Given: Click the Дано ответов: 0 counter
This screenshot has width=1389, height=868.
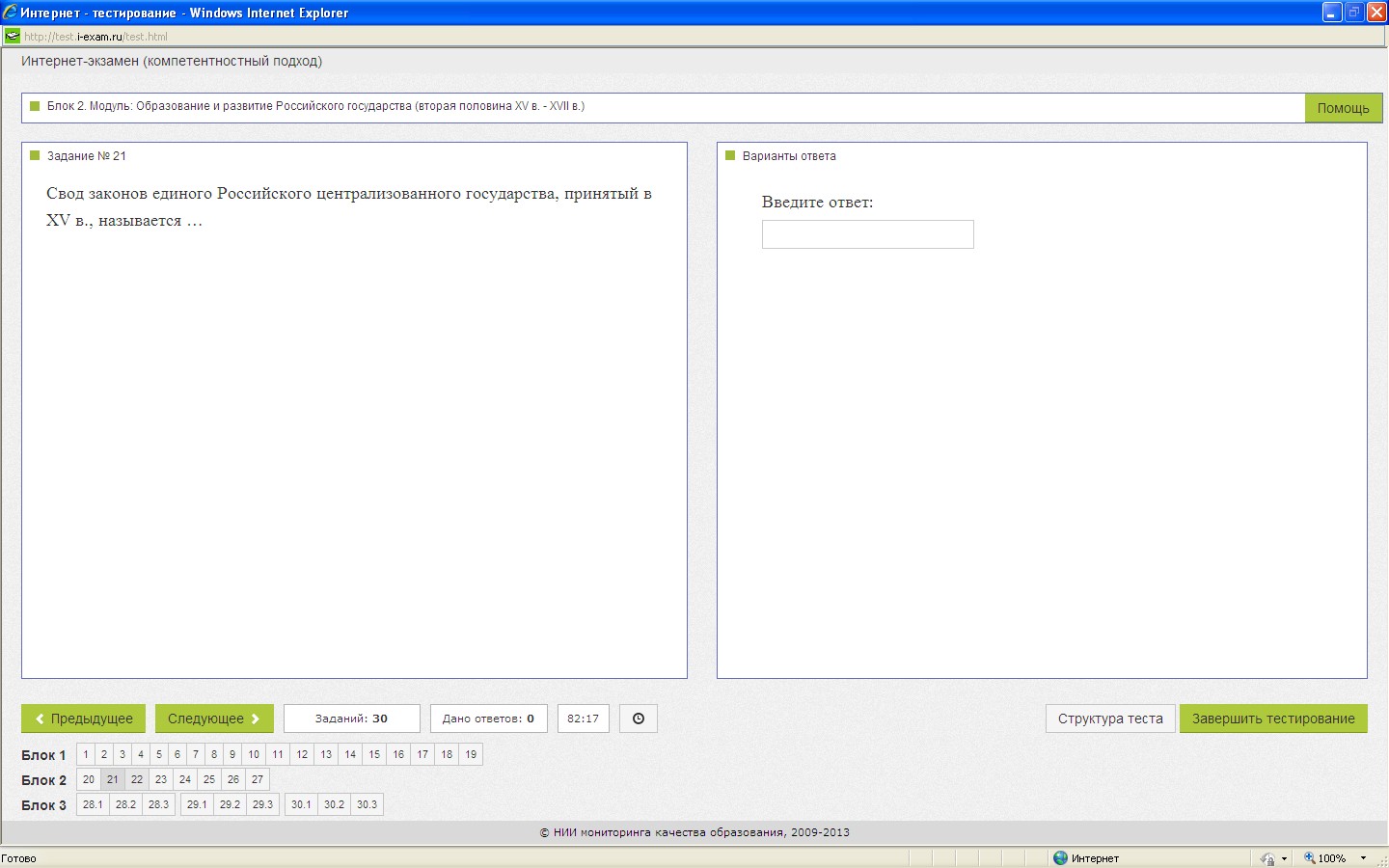Looking at the screenshot, I should click(488, 719).
